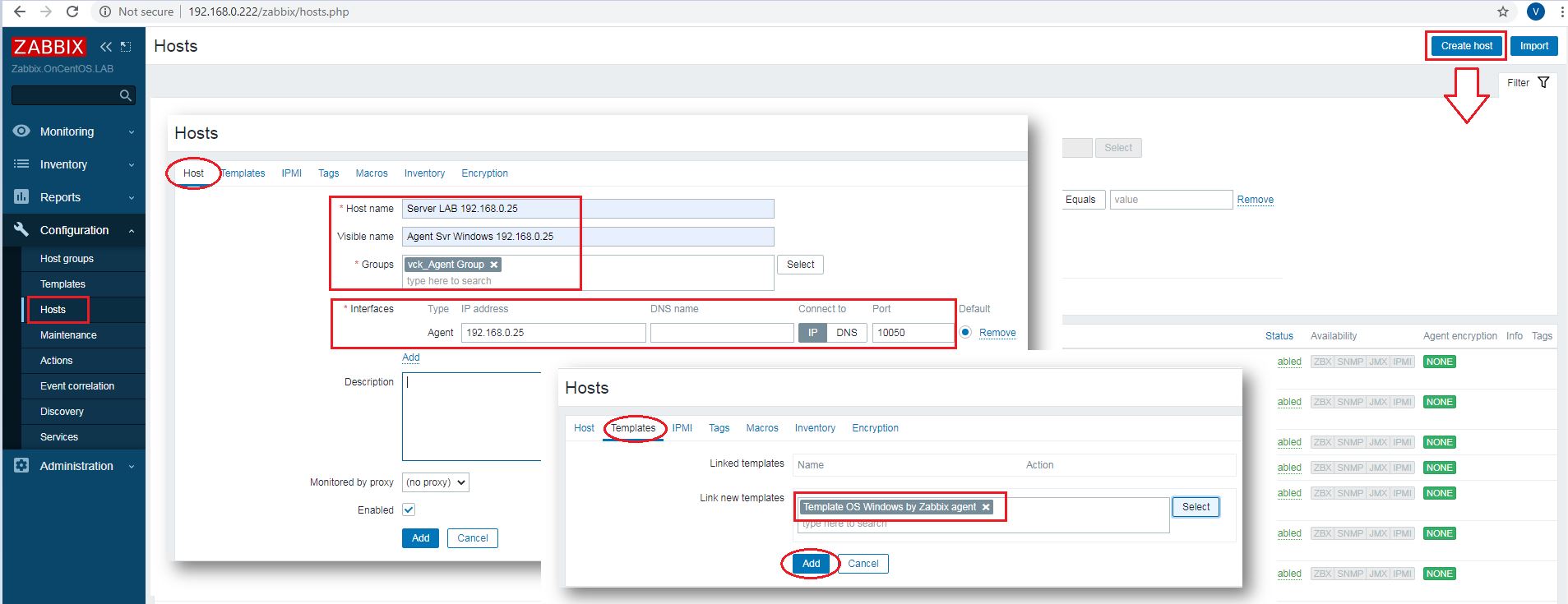
Task: Click the Inventory list icon
Action: [x=21, y=164]
